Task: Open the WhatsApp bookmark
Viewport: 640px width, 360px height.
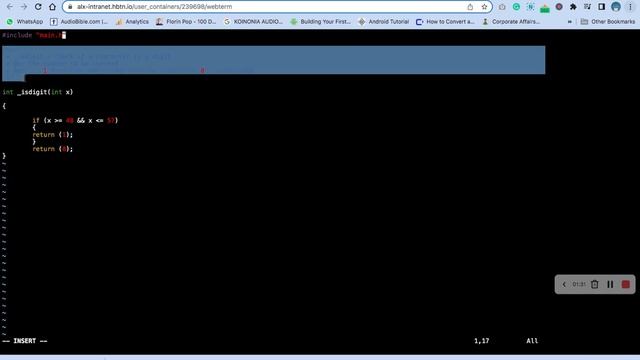Action: point(24,22)
